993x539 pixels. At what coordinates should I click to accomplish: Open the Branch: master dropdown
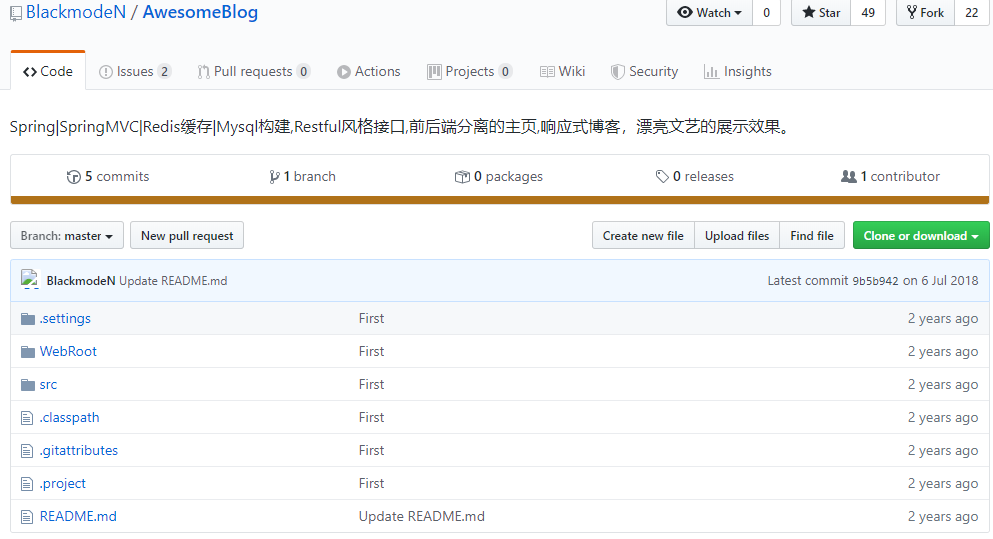pyautogui.click(x=66, y=236)
